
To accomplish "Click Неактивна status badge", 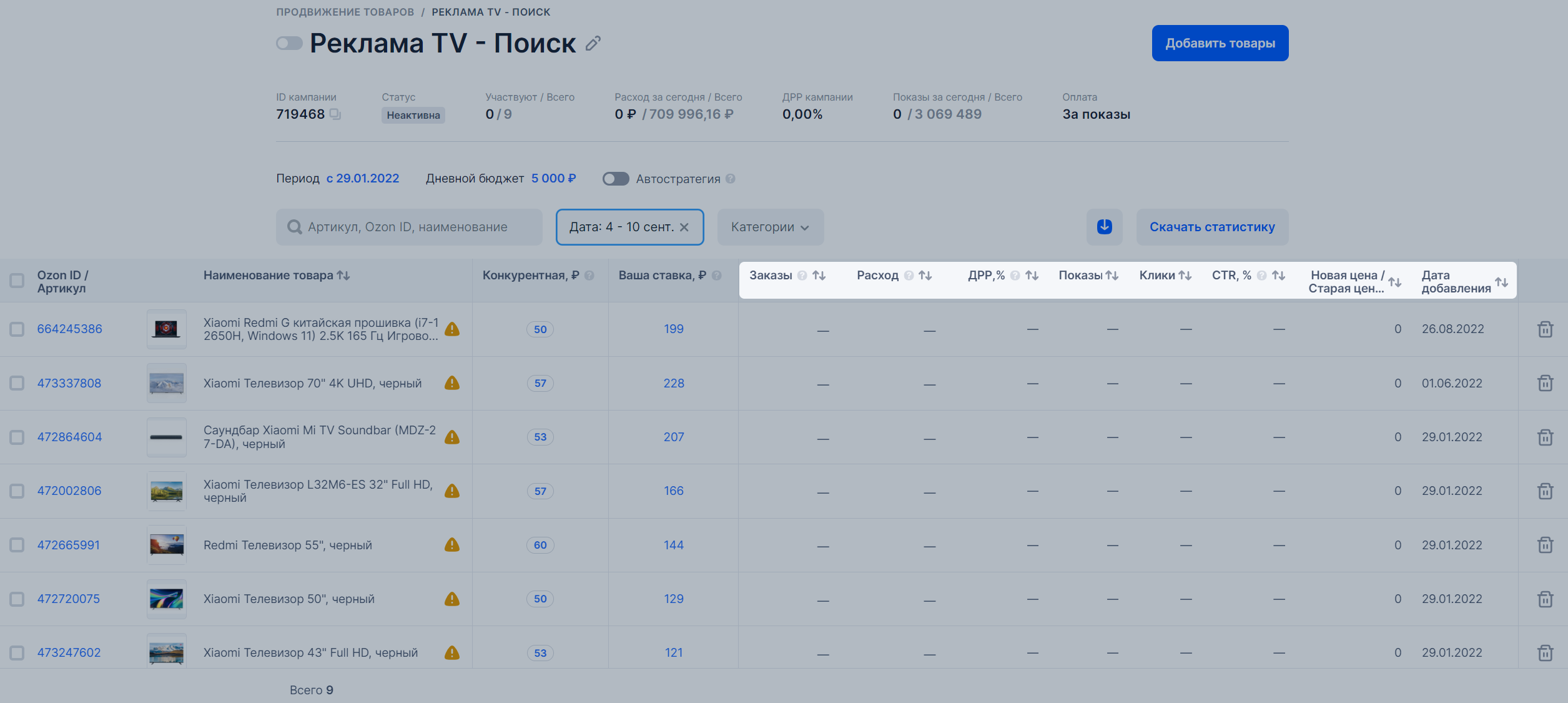I will 413,115.
